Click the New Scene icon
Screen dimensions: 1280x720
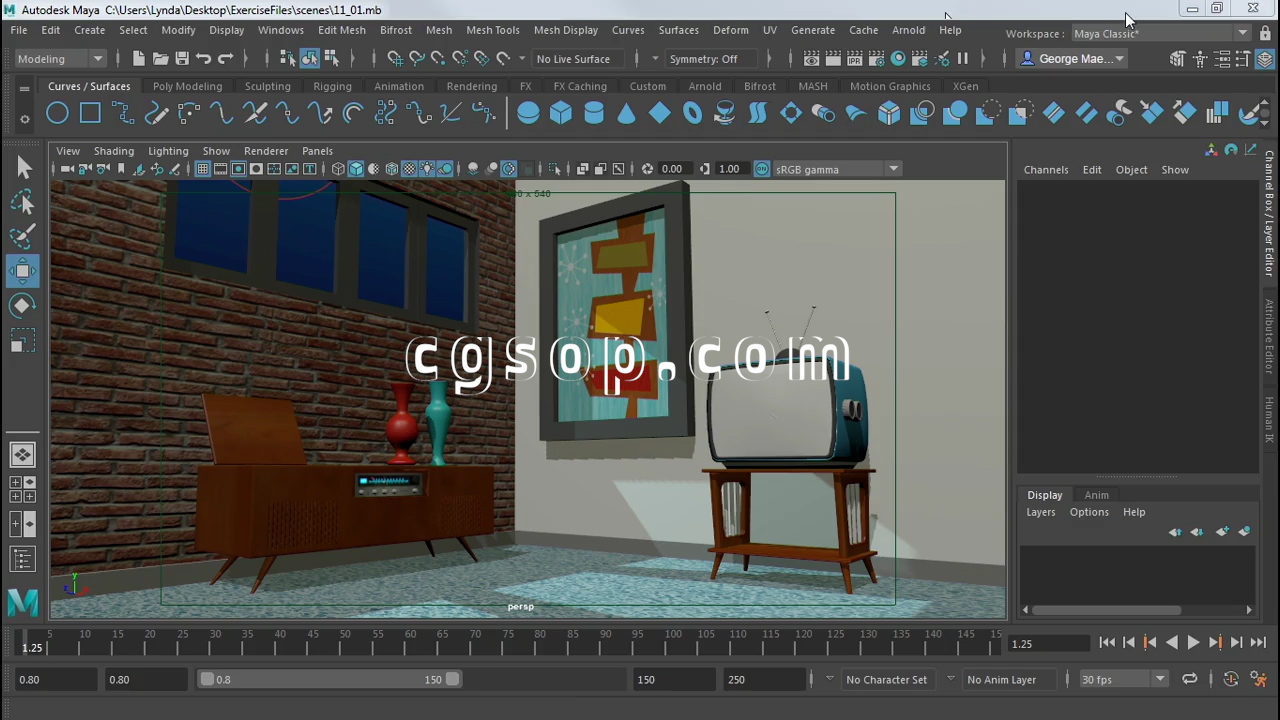click(138, 59)
